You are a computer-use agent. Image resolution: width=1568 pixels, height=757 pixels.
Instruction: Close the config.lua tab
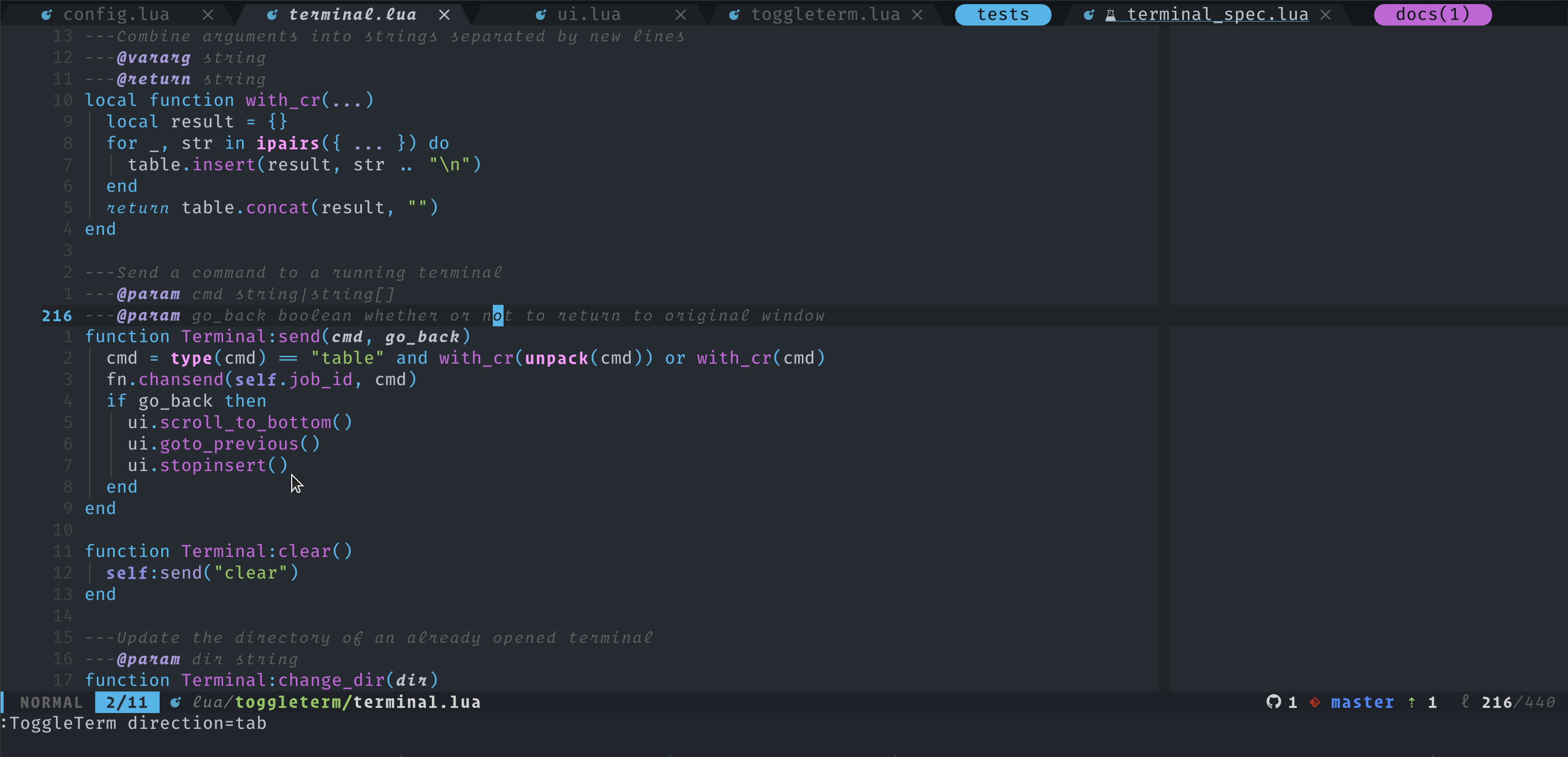(208, 15)
